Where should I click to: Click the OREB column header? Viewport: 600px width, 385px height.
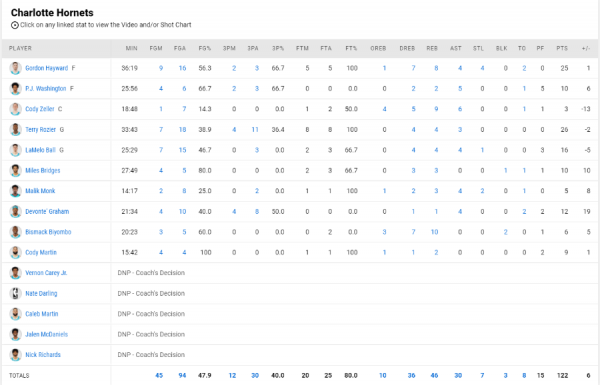(x=378, y=49)
